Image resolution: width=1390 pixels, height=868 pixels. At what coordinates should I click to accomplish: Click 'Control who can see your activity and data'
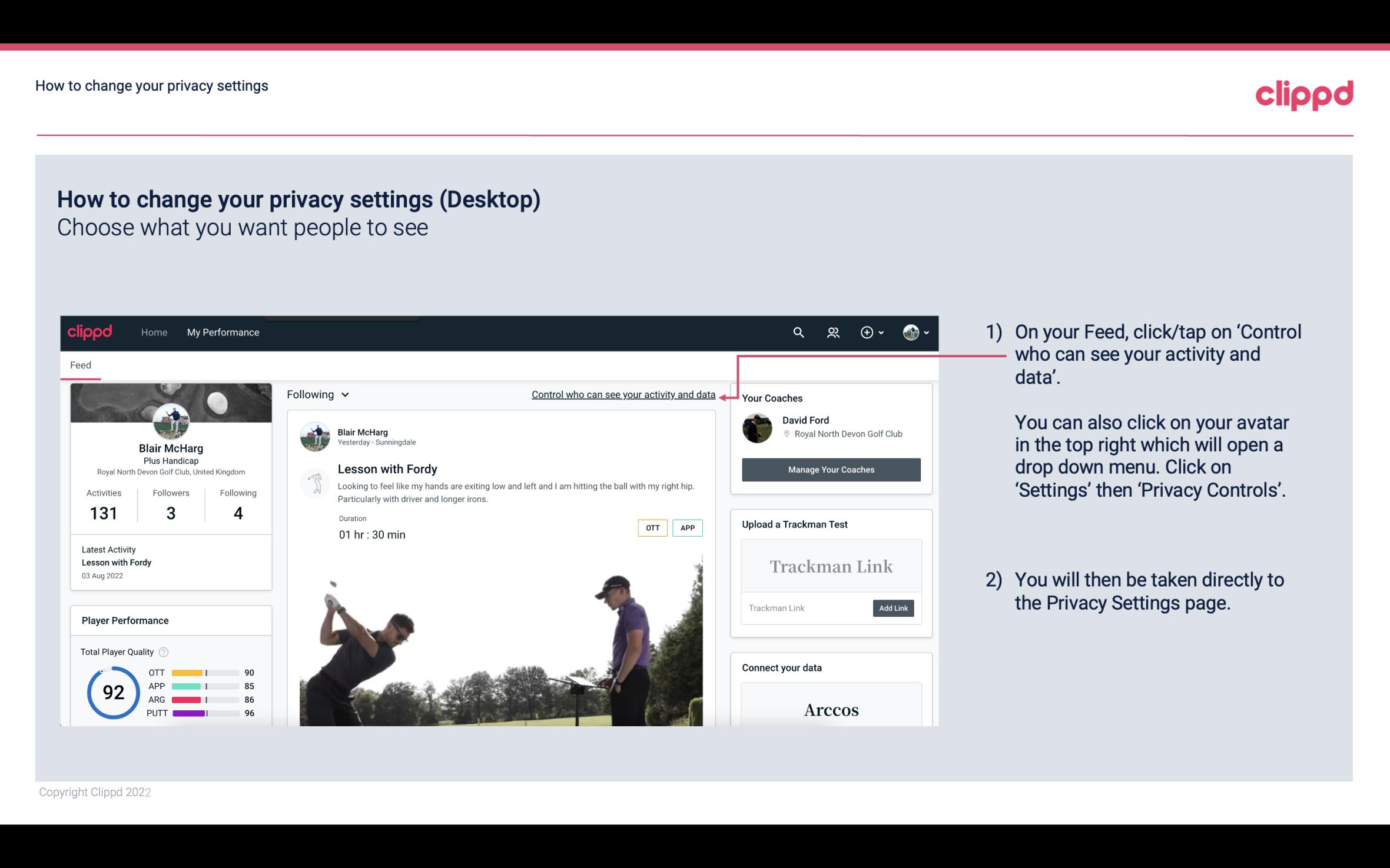coord(622,394)
